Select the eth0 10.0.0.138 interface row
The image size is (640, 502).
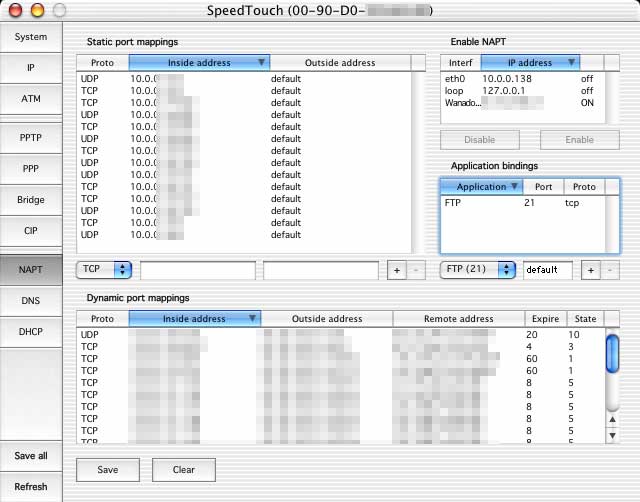522,79
